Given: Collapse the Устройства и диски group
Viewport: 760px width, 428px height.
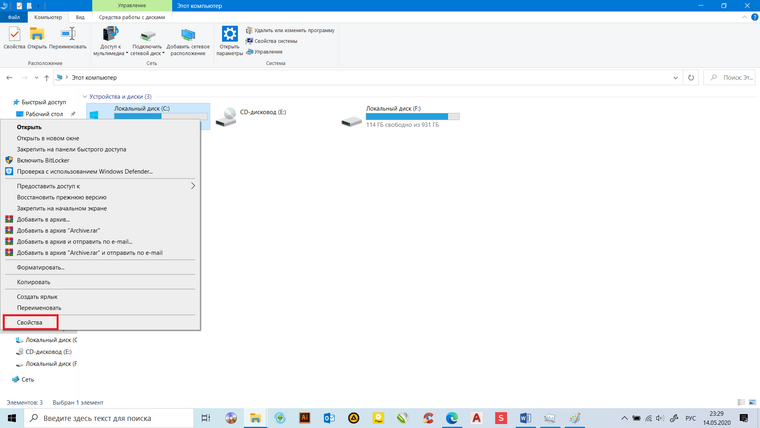Looking at the screenshot, I should 85,96.
